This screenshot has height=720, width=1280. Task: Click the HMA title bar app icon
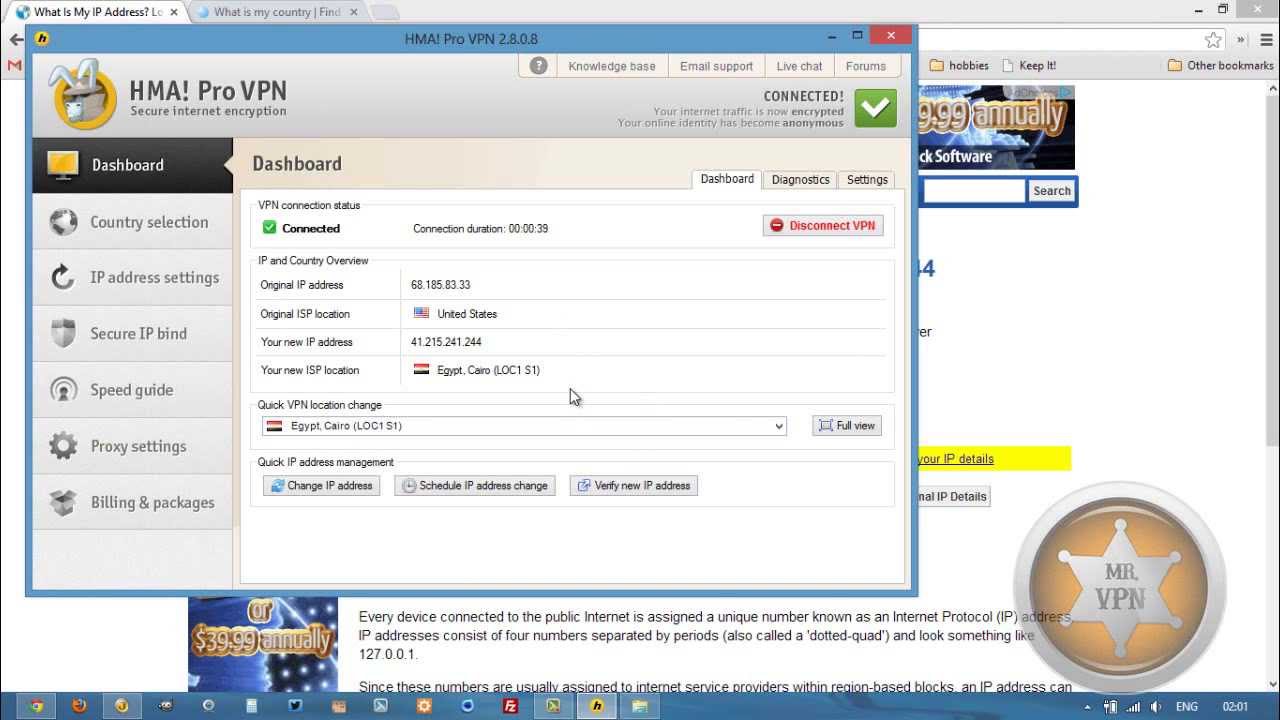[x=42, y=39]
